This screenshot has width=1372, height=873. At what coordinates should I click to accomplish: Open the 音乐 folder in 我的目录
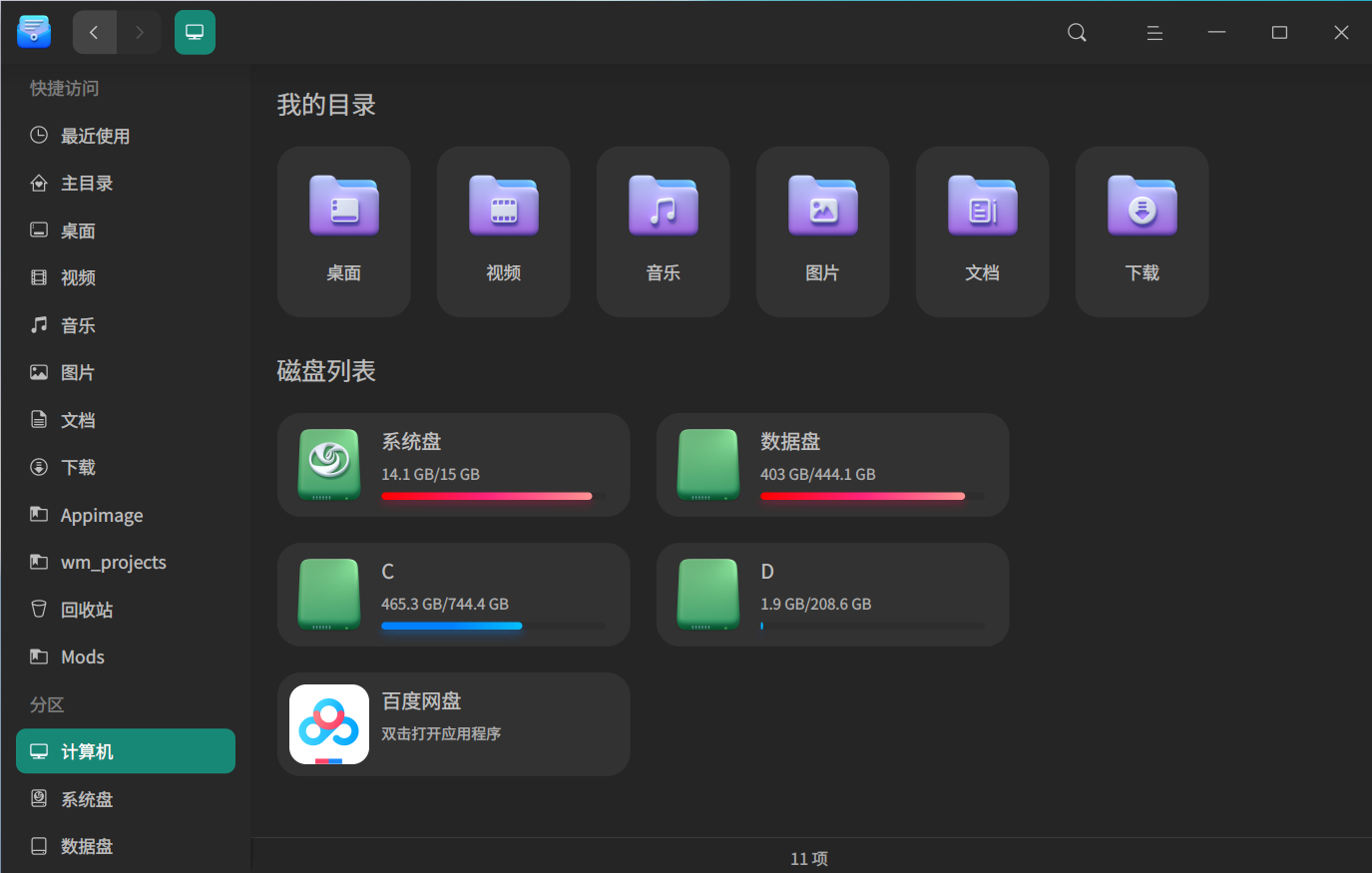click(664, 231)
